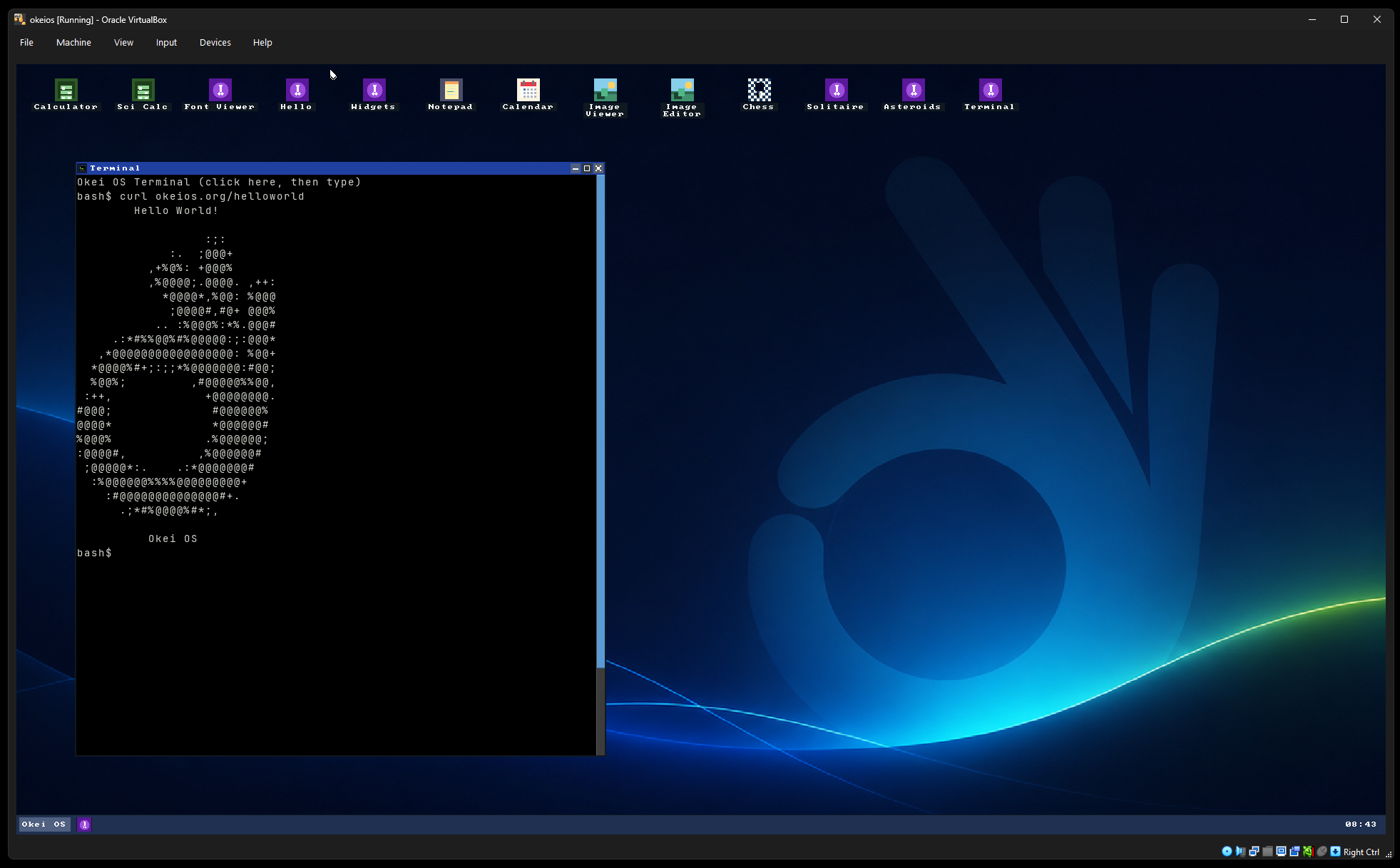1400x868 pixels.
Task: Open the Input menu
Action: pyautogui.click(x=166, y=43)
